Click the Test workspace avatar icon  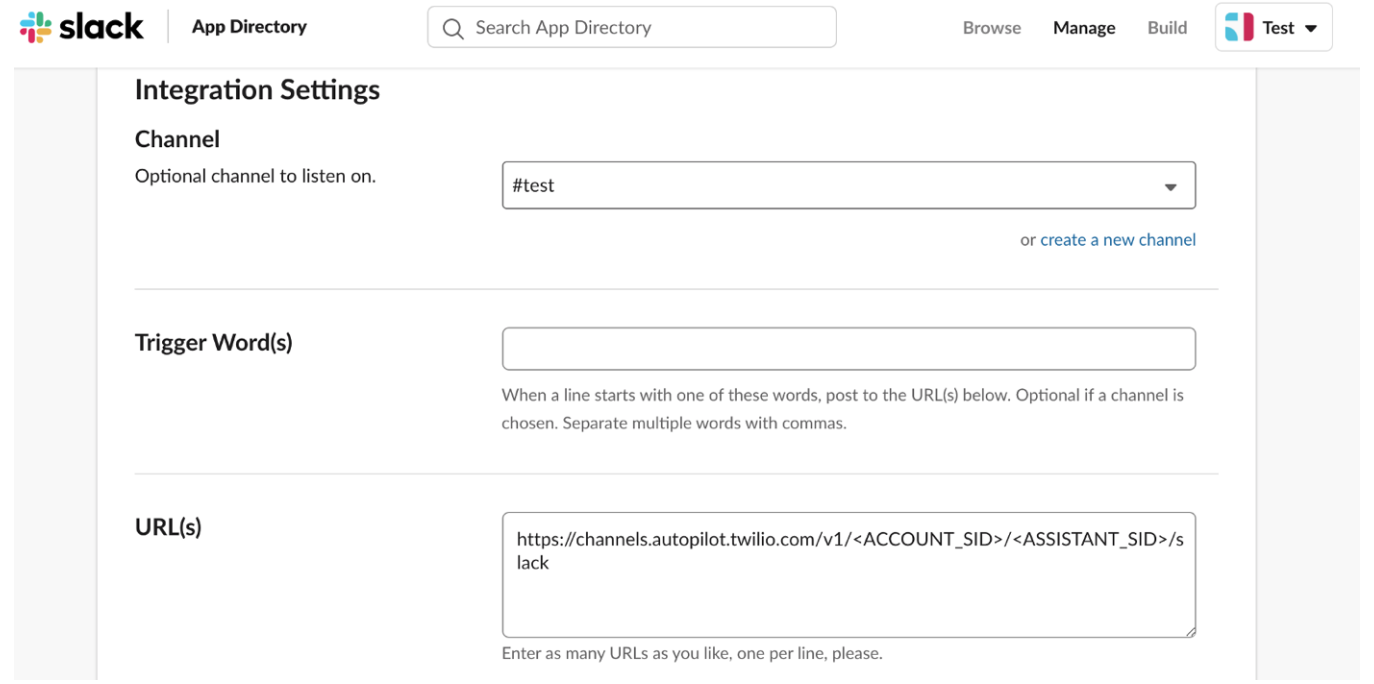[1239, 28]
